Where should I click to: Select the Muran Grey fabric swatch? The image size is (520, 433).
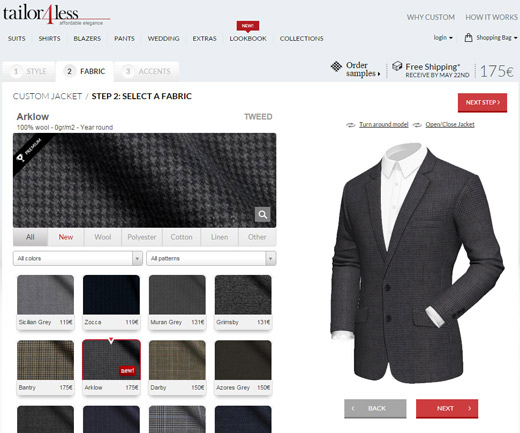(x=177, y=302)
